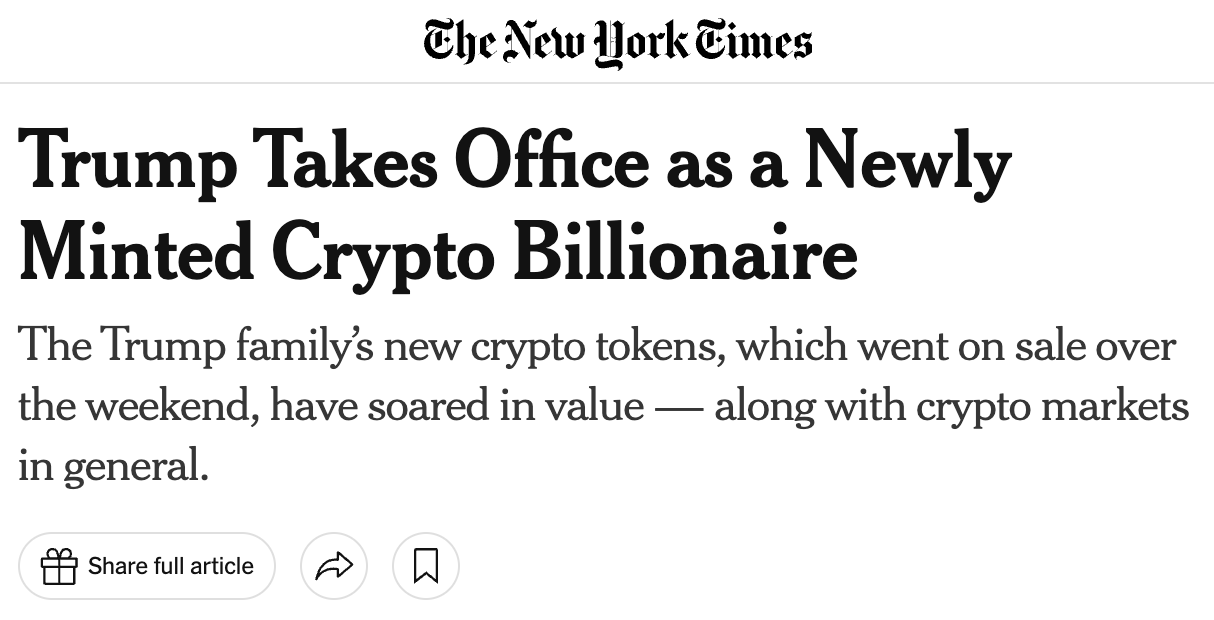Click the gift box icon
Screen dimensions: 1214x620
point(59,566)
